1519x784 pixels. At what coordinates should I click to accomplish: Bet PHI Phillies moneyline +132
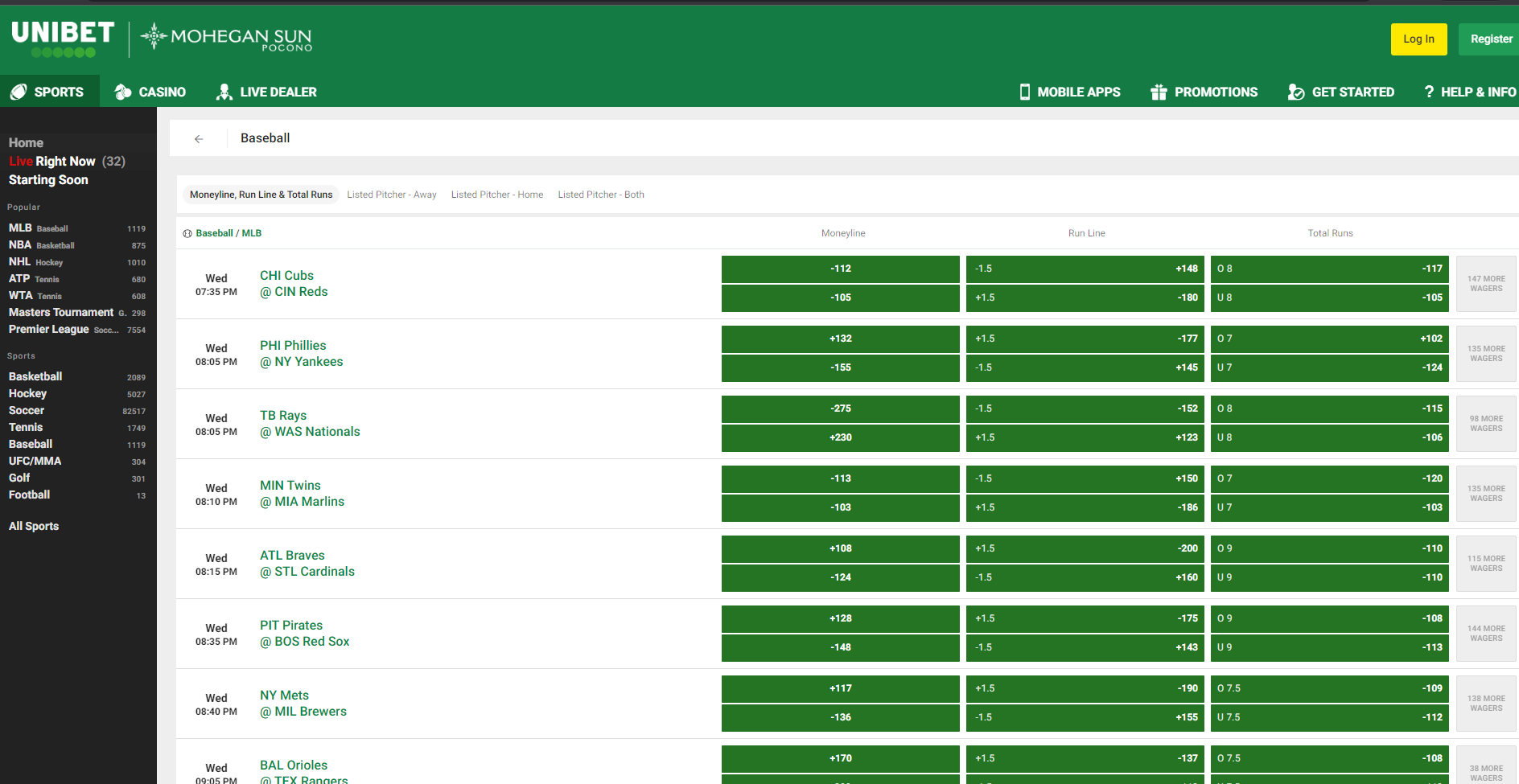pyautogui.click(x=841, y=339)
